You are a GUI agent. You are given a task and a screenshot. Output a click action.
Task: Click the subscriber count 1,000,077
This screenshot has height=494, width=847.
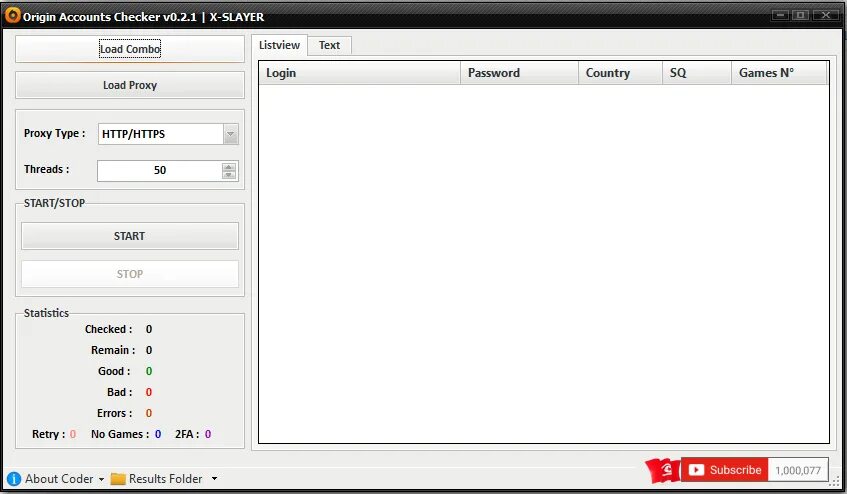(798, 470)
